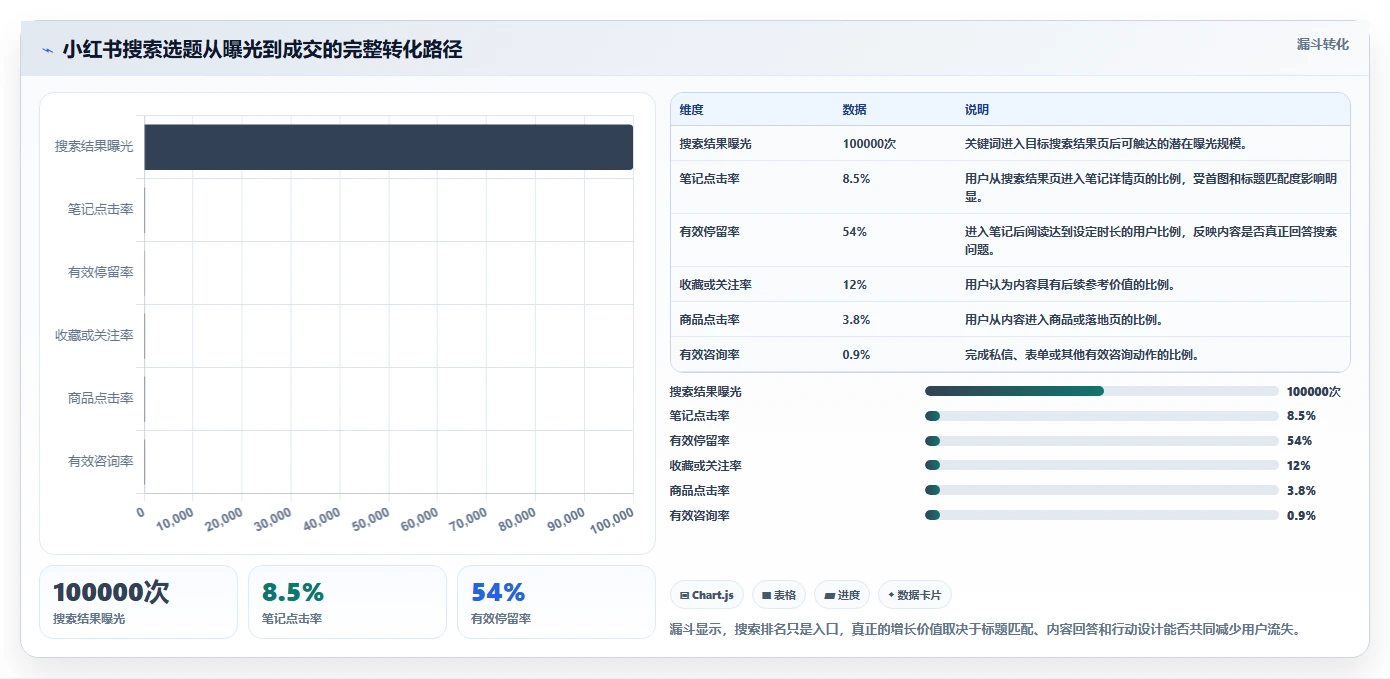
Task: Click the 漏斗转化 label in header
Action: [x=1322, y=44]
